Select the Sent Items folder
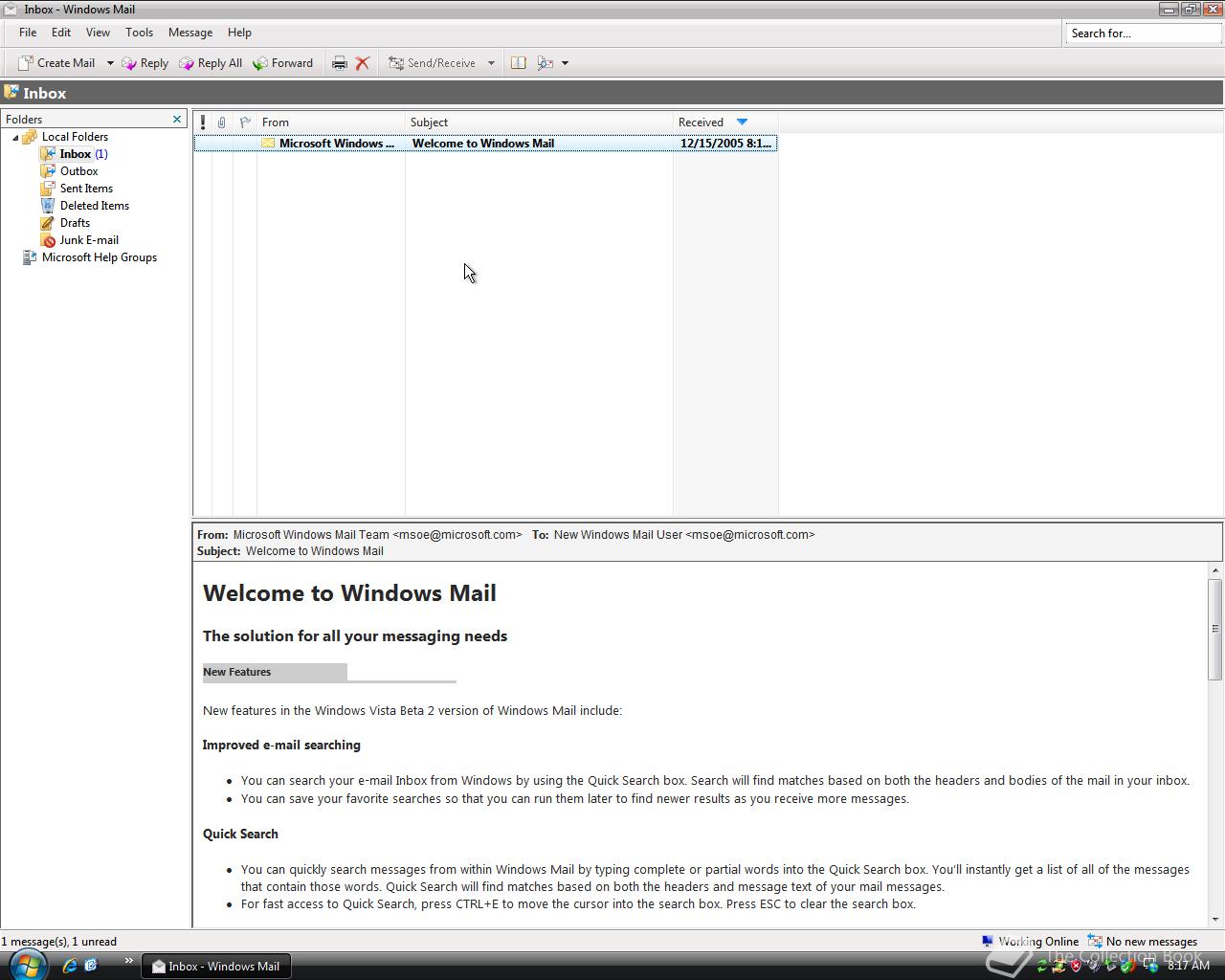Image resolution: width=1225 pixels, height=980 pixels. pyautogui.click(x=86, y=189)
